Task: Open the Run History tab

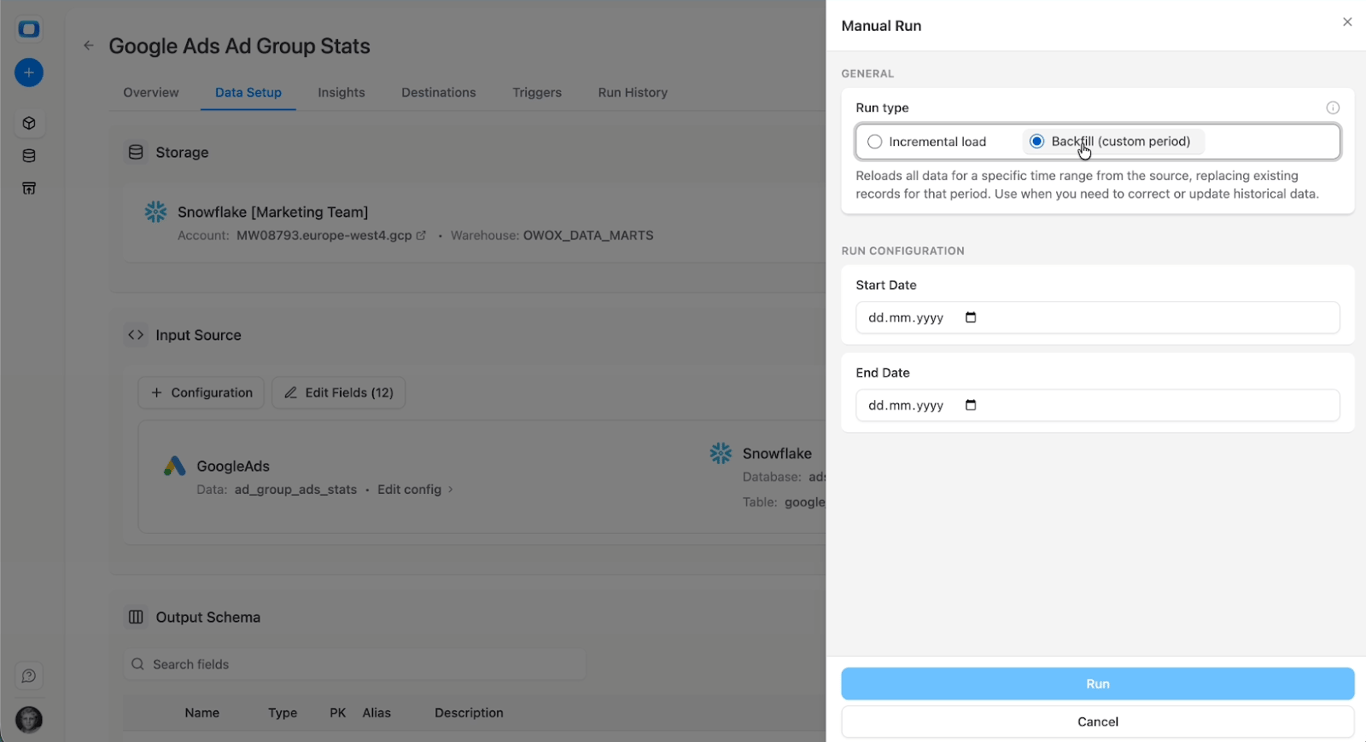Action: point(633,92)
